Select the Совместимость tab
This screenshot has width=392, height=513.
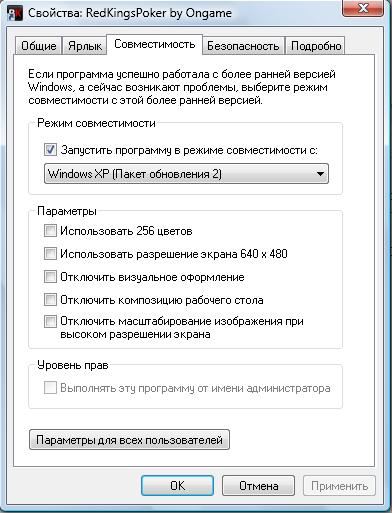[x=155, y=44]
